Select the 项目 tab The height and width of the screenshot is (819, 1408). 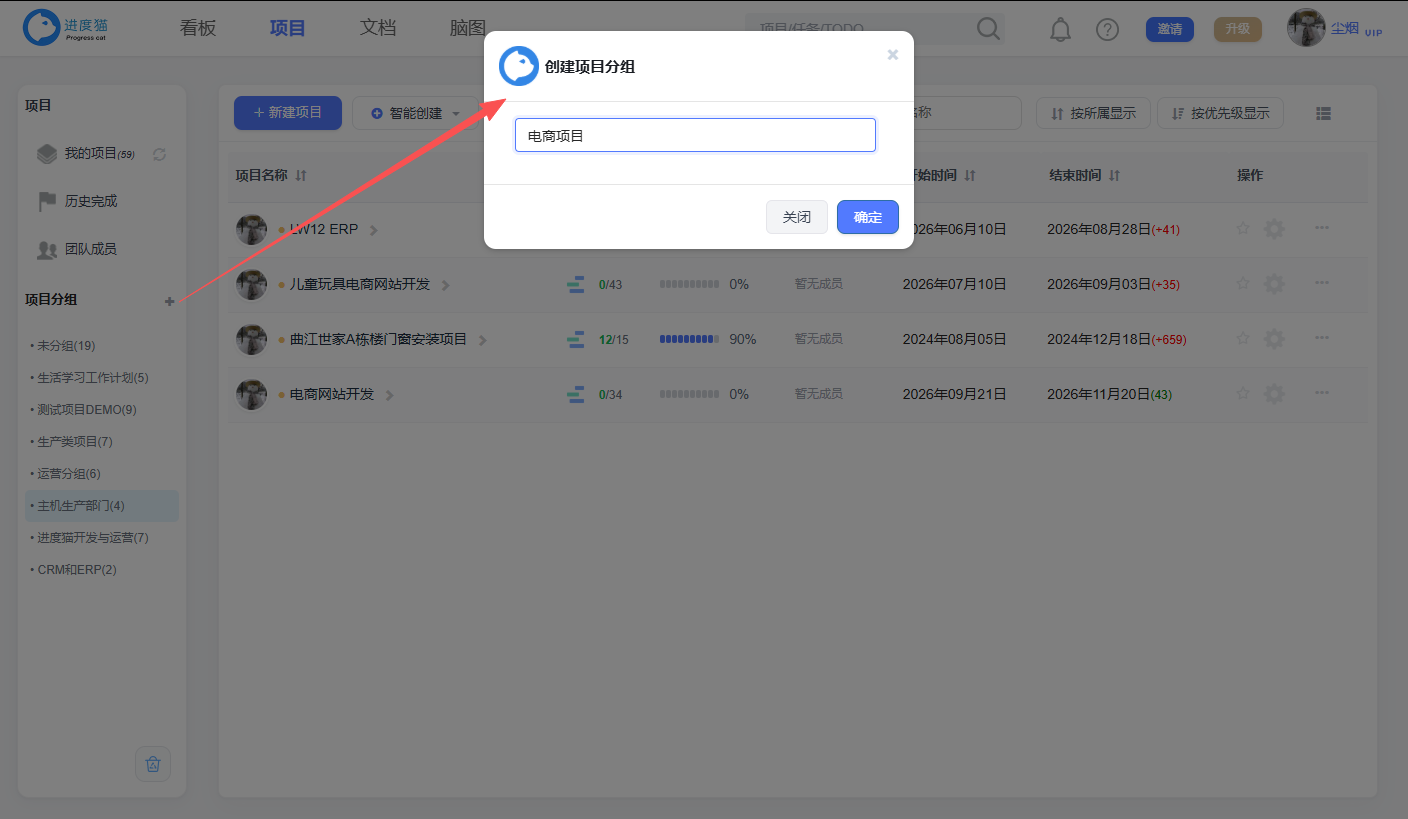288,28
